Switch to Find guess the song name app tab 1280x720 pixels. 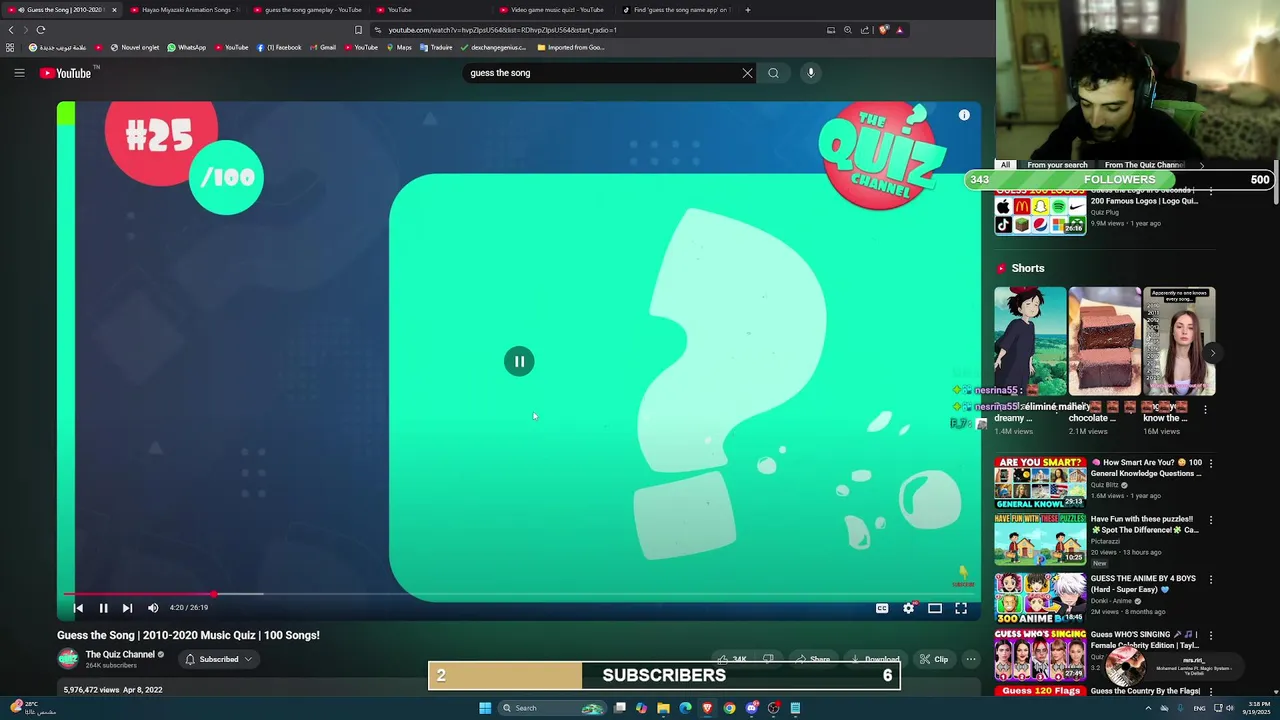point(676,10)
